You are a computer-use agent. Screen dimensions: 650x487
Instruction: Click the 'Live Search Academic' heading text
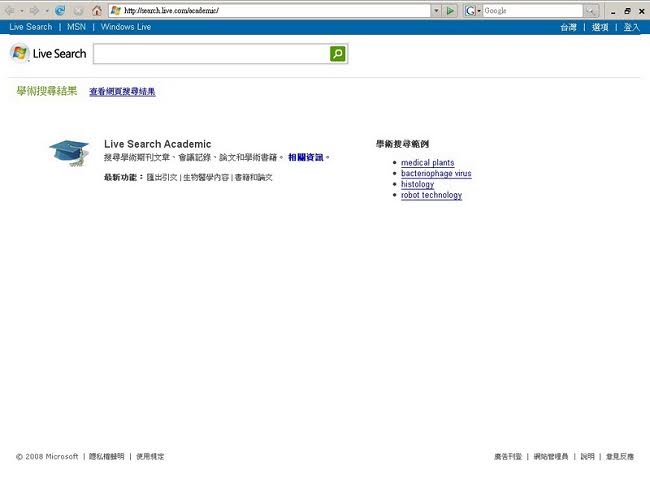[158, 144]
